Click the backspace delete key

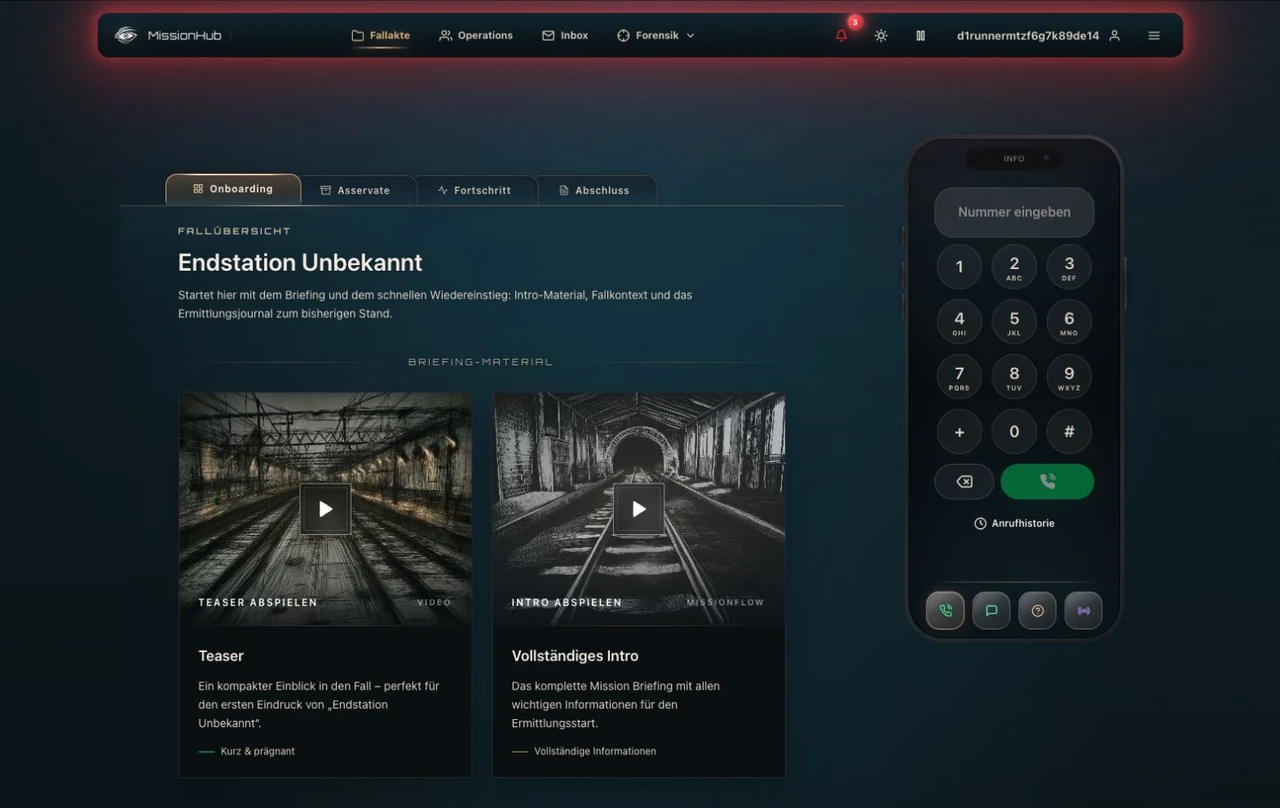tap(964, 481)
